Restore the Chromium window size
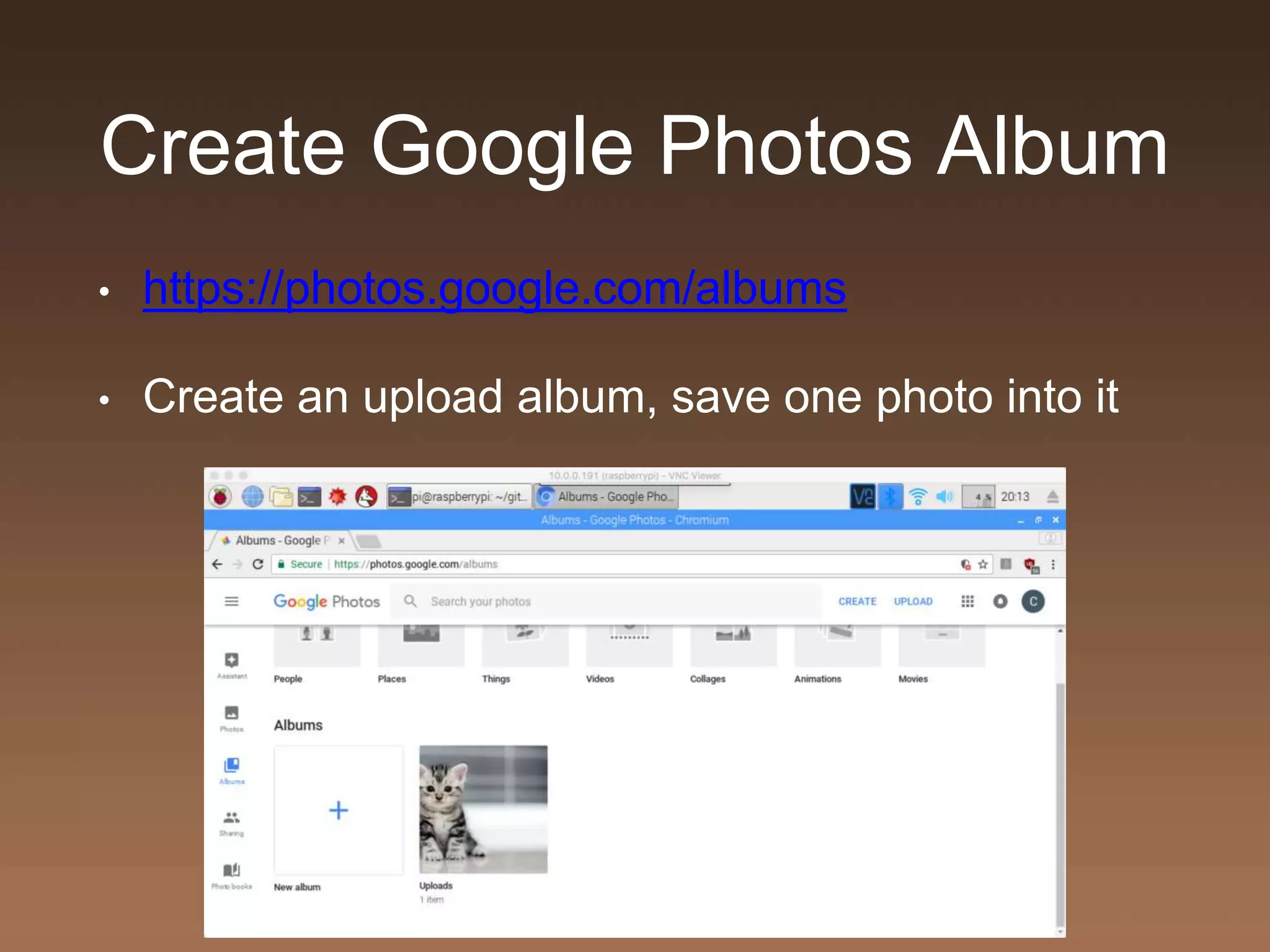 (1038, 520)
